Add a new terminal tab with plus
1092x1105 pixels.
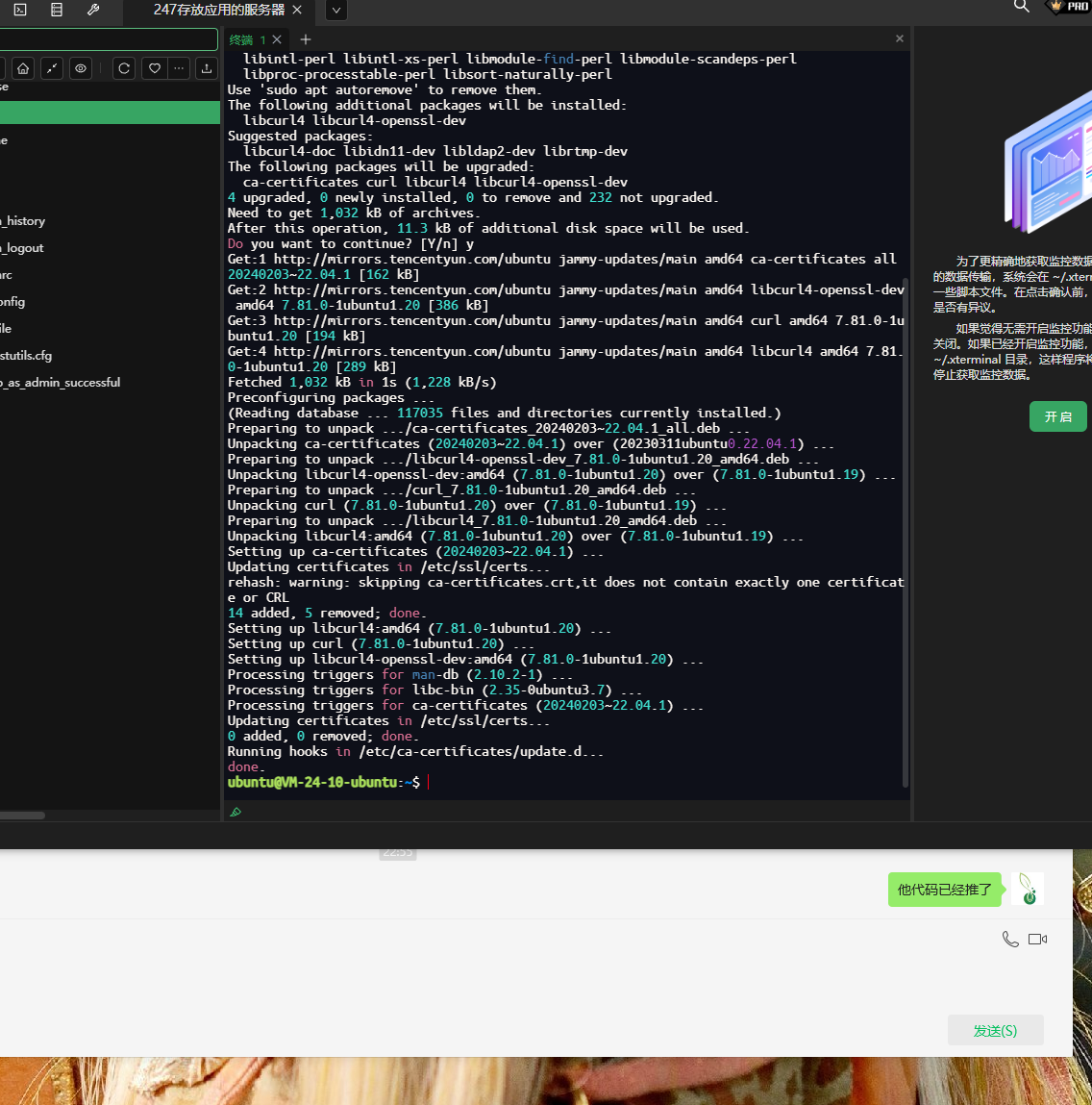pos(306,39)
